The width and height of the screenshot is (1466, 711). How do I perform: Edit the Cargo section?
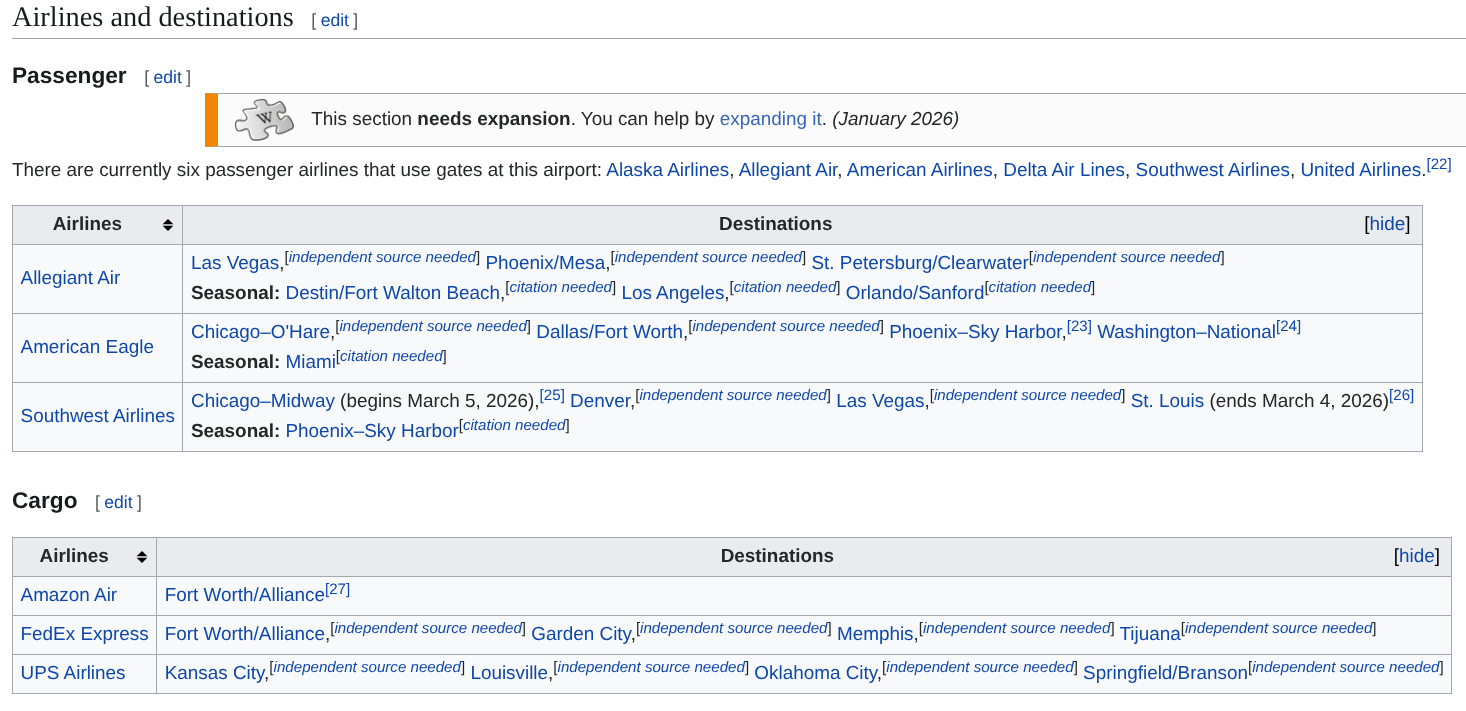118,502
